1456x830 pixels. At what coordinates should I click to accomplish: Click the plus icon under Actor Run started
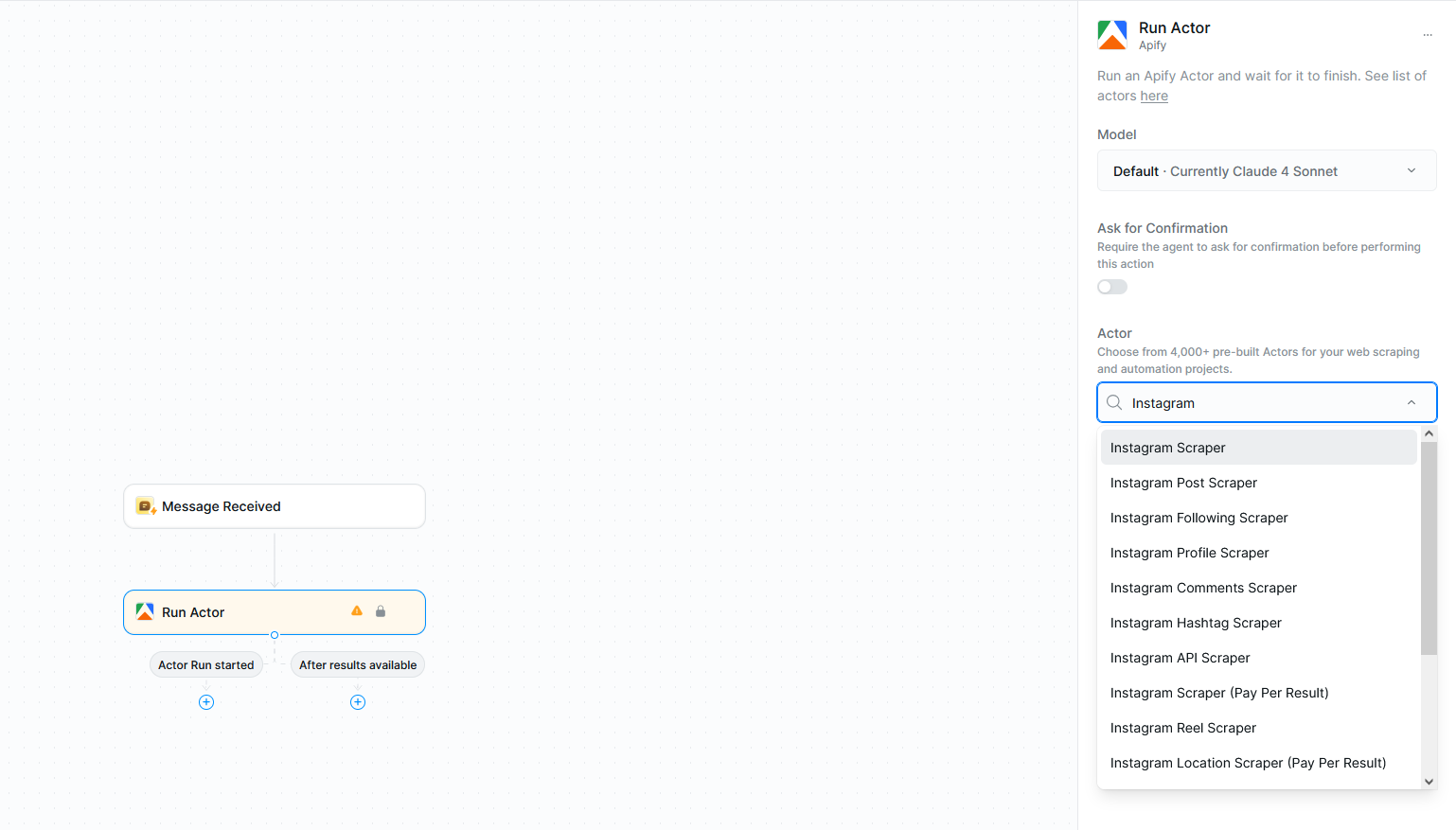click(205, 701)
